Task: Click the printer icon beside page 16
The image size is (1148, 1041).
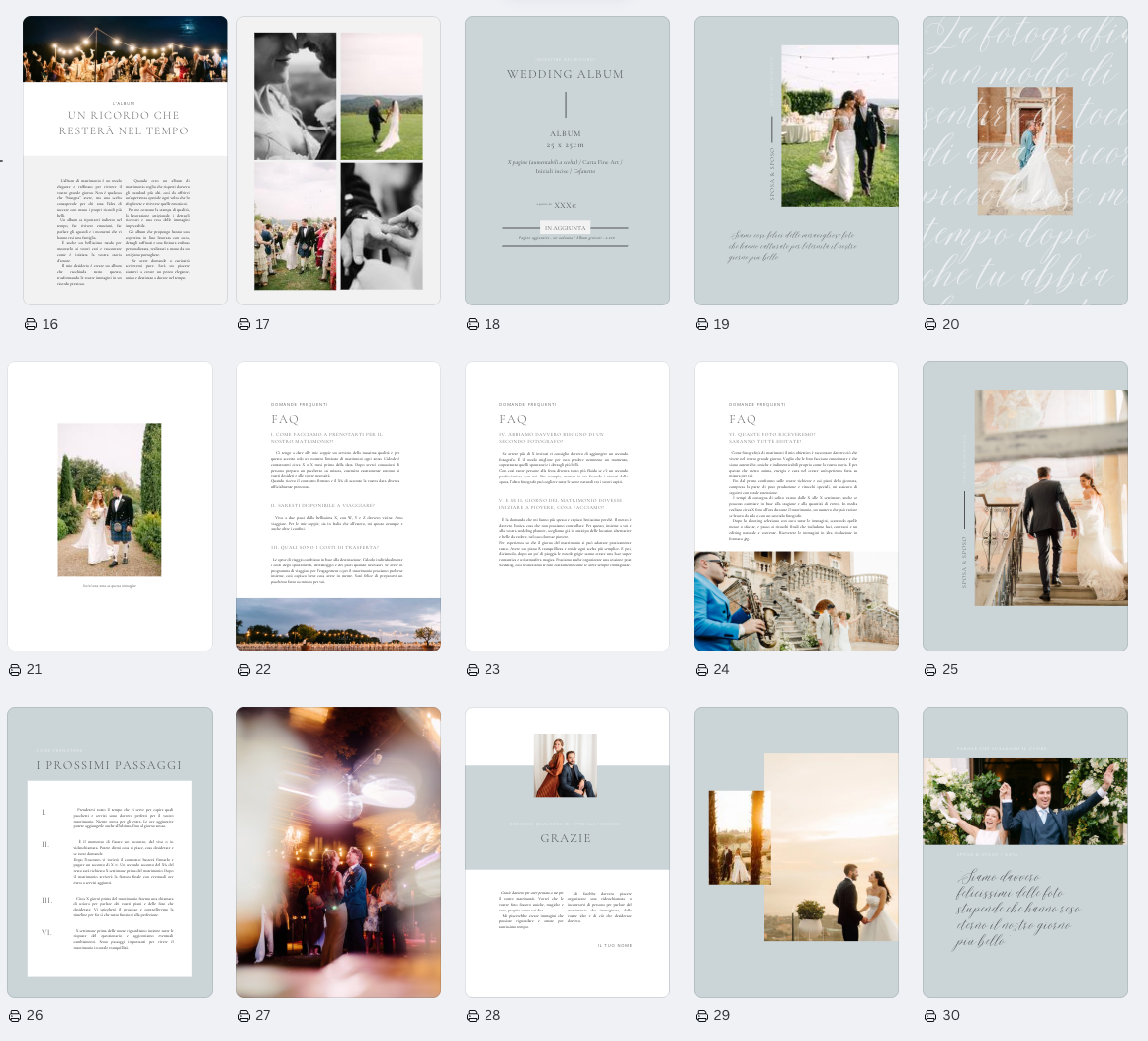Action: [30, 324]
